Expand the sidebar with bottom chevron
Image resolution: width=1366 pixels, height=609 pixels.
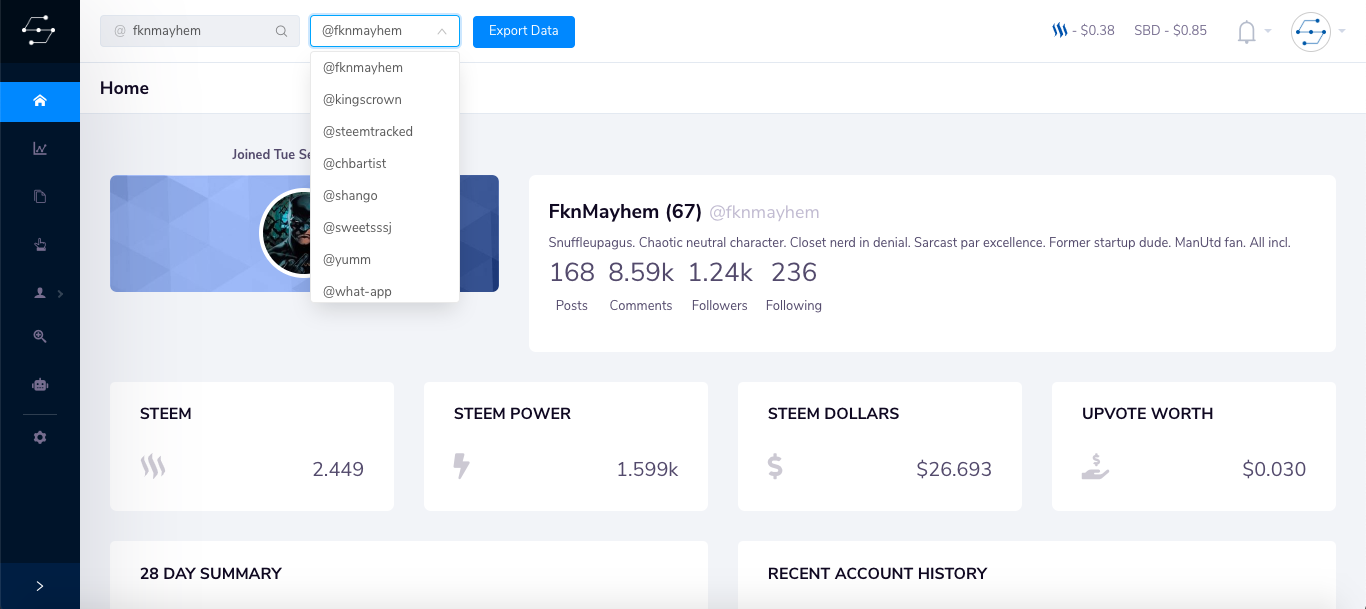pyautogui.click(x=40, y=586)
